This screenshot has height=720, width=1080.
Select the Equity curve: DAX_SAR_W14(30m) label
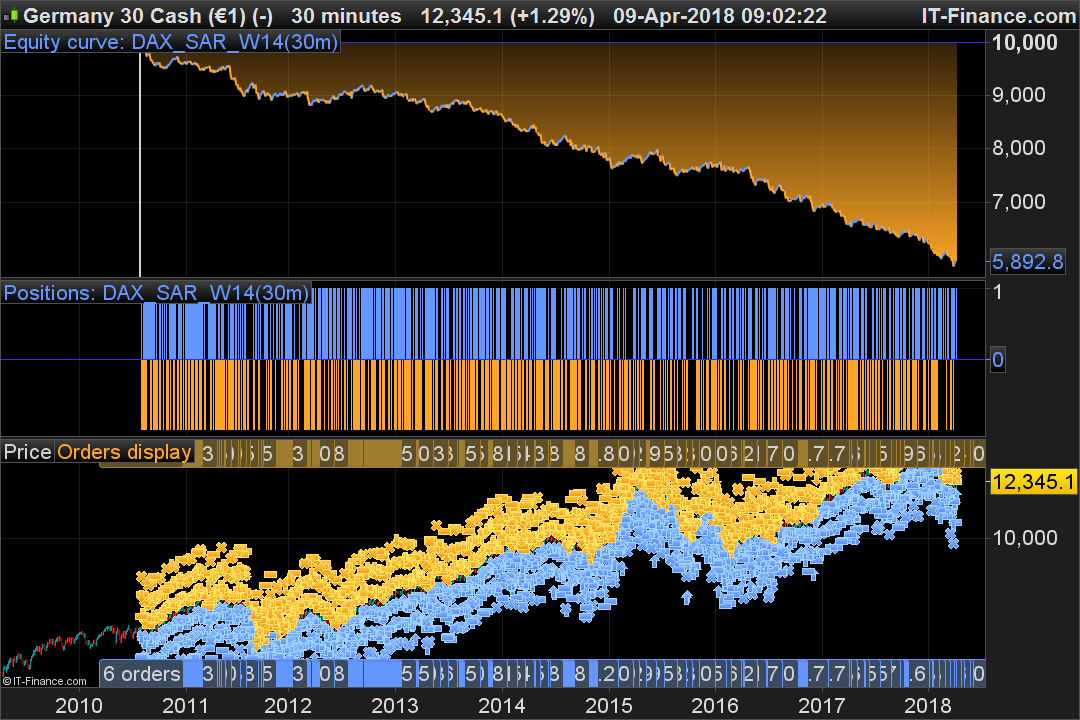(171, 42)
